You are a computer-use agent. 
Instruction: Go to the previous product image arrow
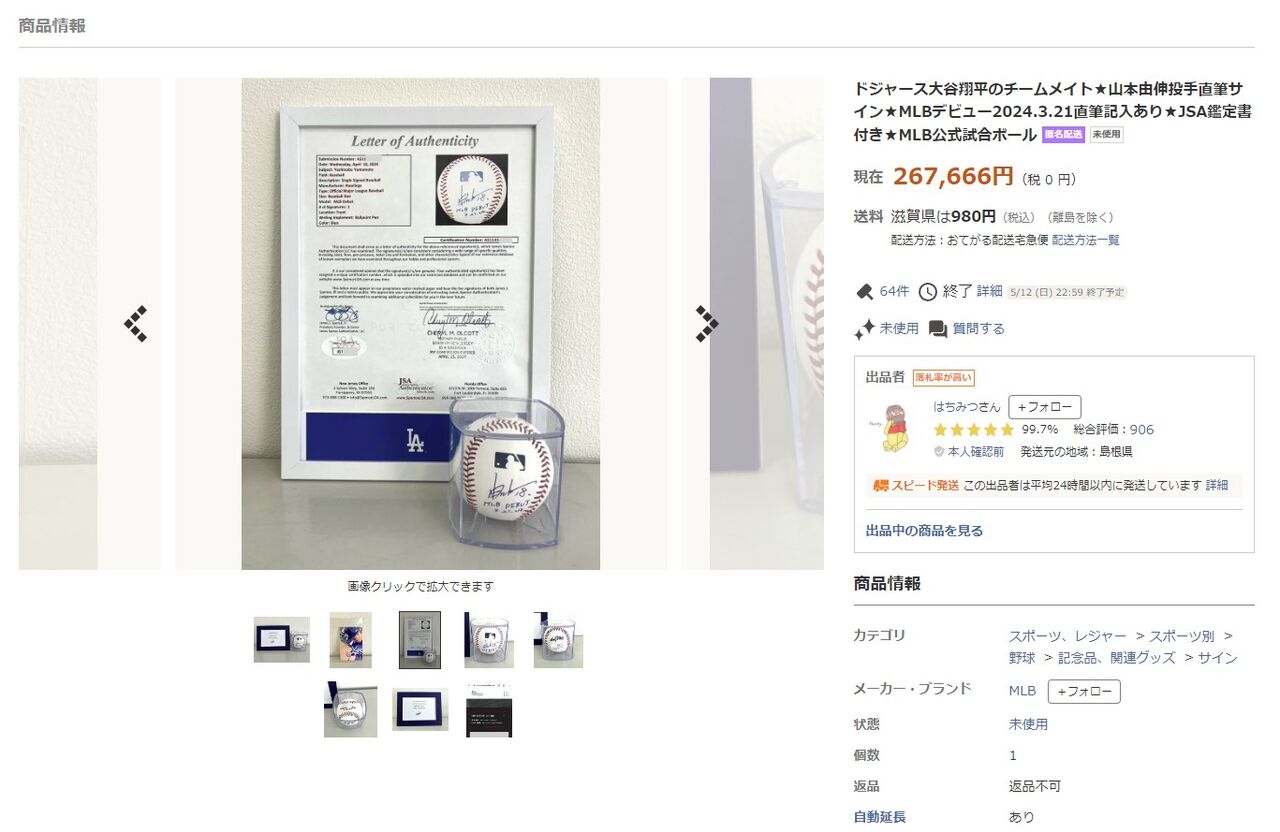click(x=136, y=323)
